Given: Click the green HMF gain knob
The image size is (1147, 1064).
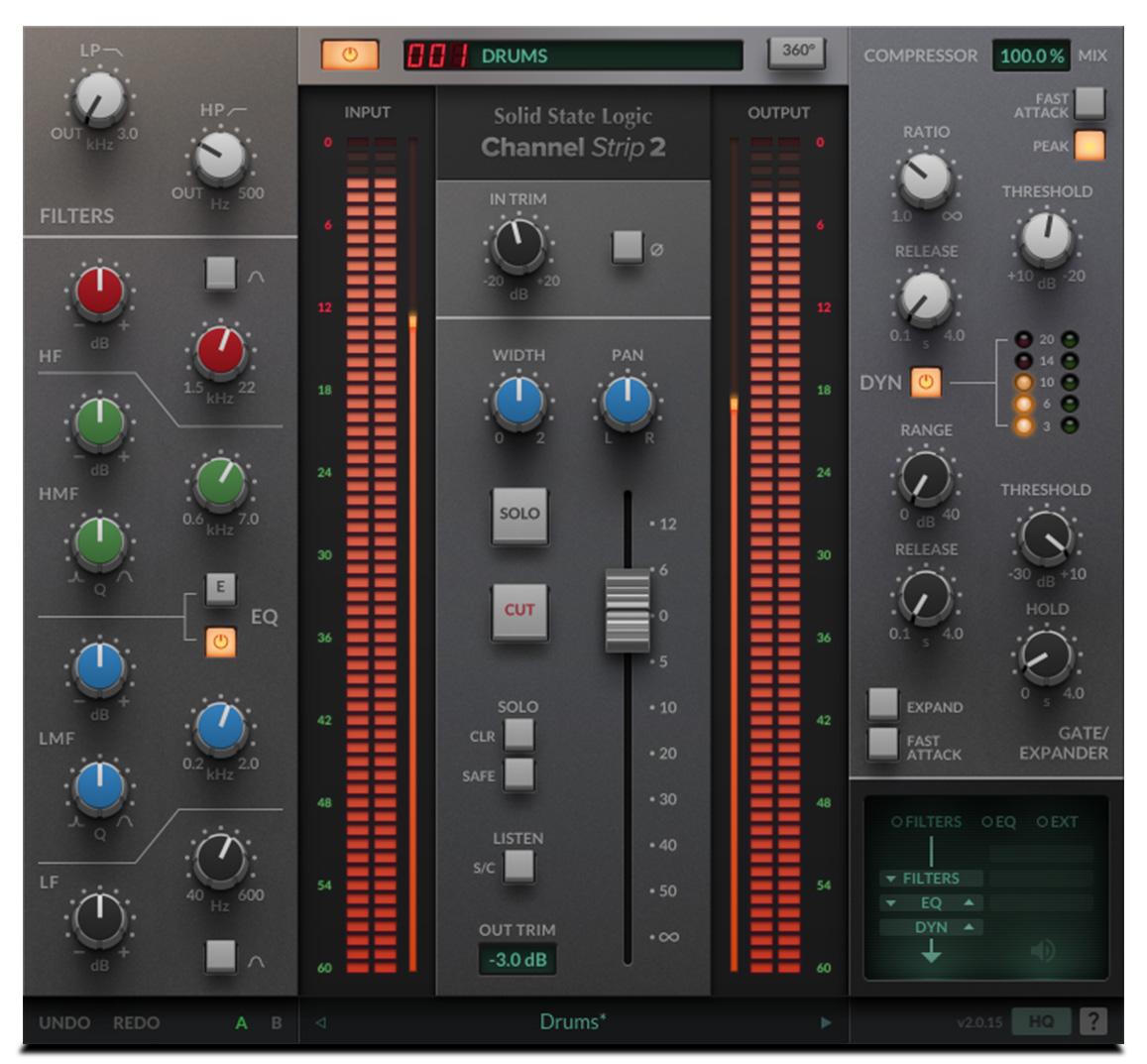Looking at the screenshot, I should 99,423.
